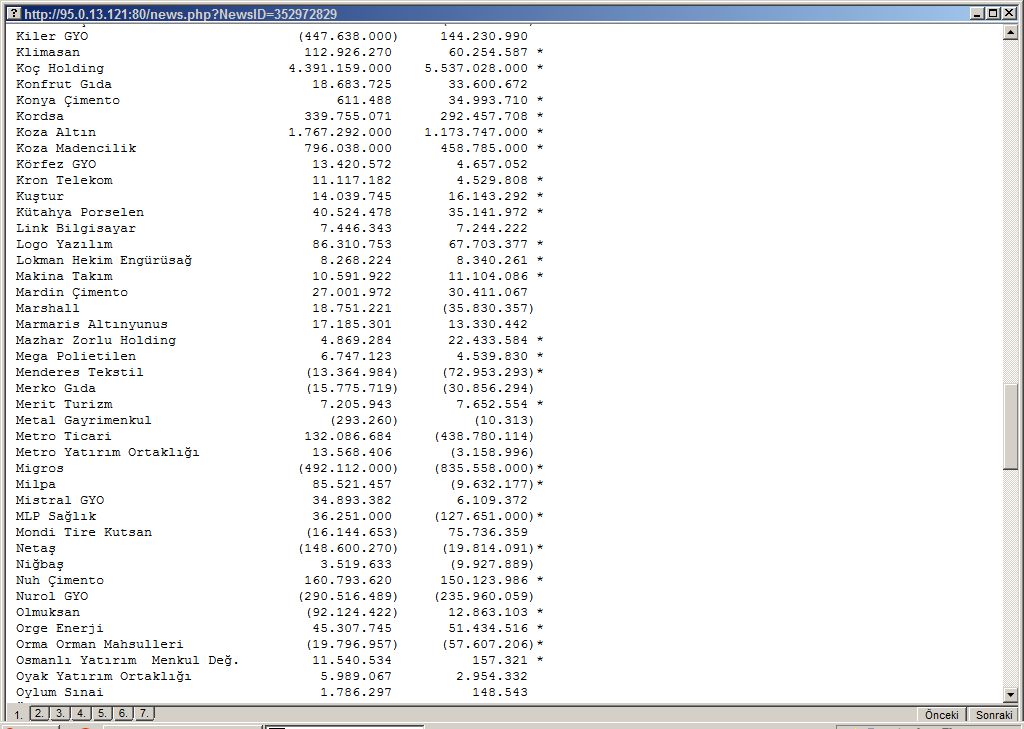Click the 'Milpa' entry
This screenshot has width=1024, height=729.
click(x=36, y=485)
